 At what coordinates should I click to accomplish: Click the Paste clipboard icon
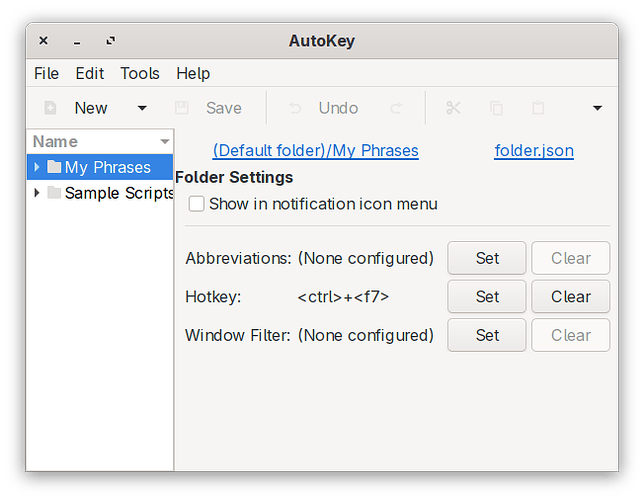tap(538, 108)
